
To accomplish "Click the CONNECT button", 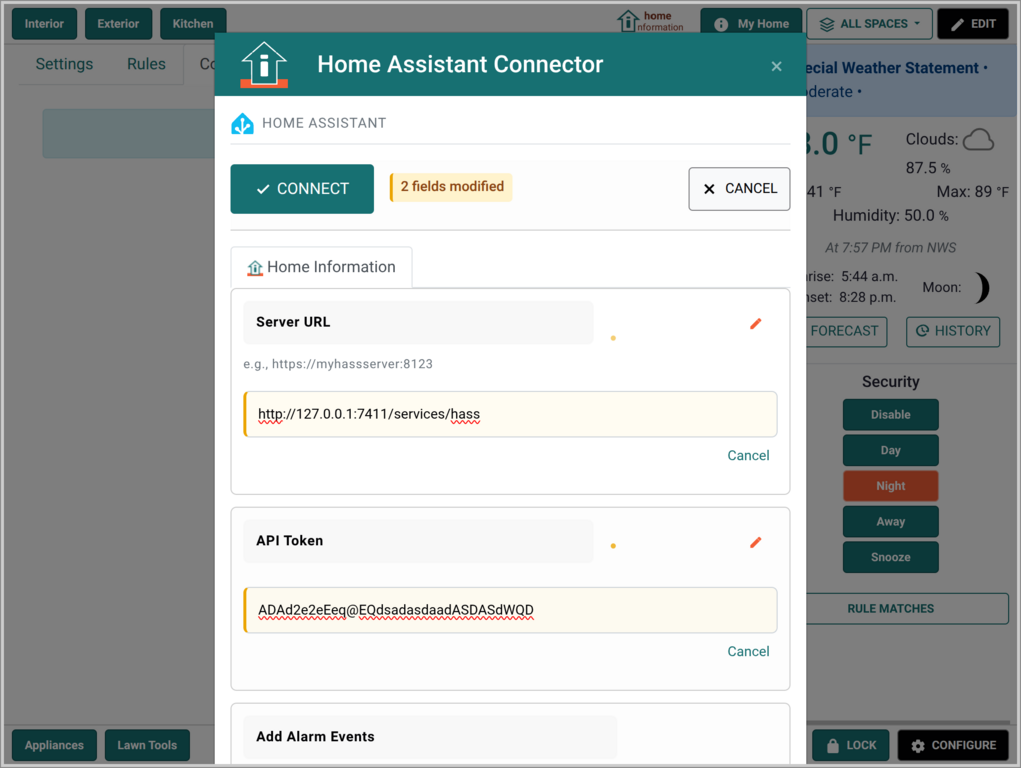I will 302,189.
